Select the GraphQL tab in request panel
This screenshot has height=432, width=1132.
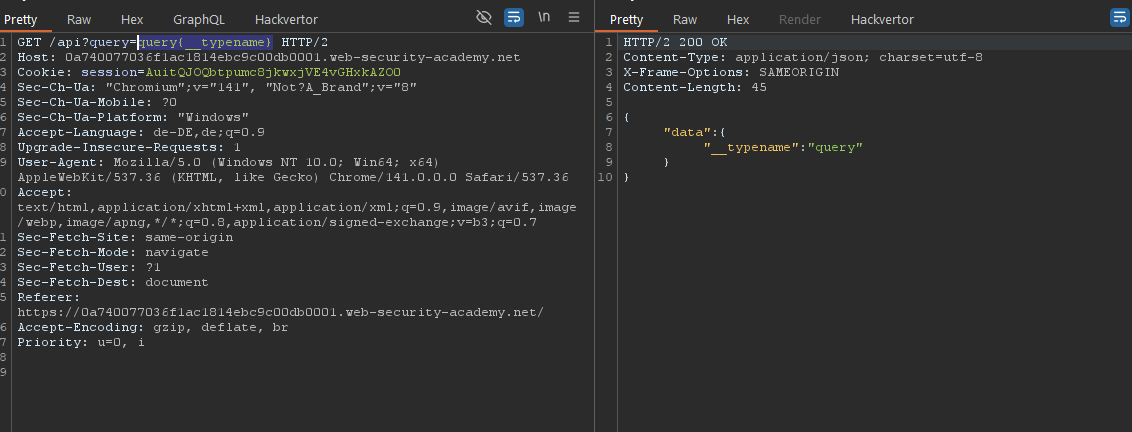pos(198,19)
